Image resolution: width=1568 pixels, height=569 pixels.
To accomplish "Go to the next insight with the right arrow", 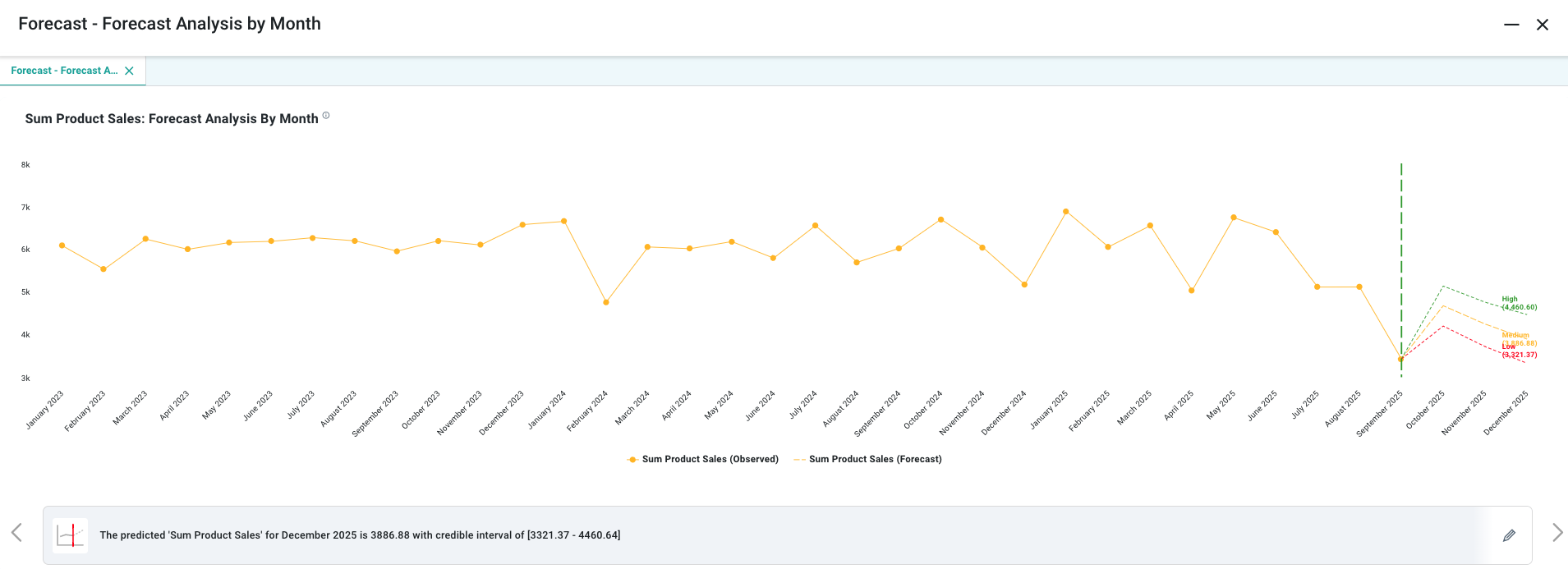I will tap(1557, 533).
